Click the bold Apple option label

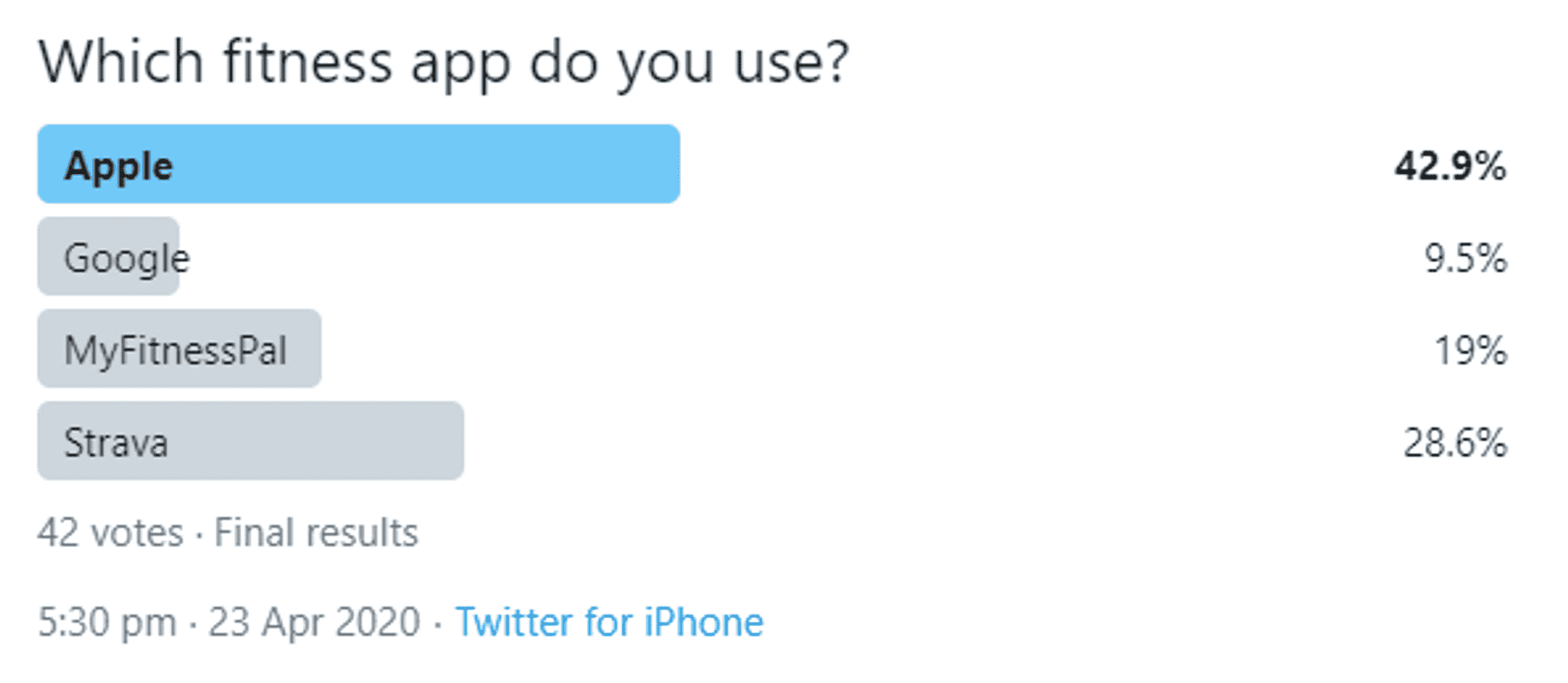pos(118,166)
